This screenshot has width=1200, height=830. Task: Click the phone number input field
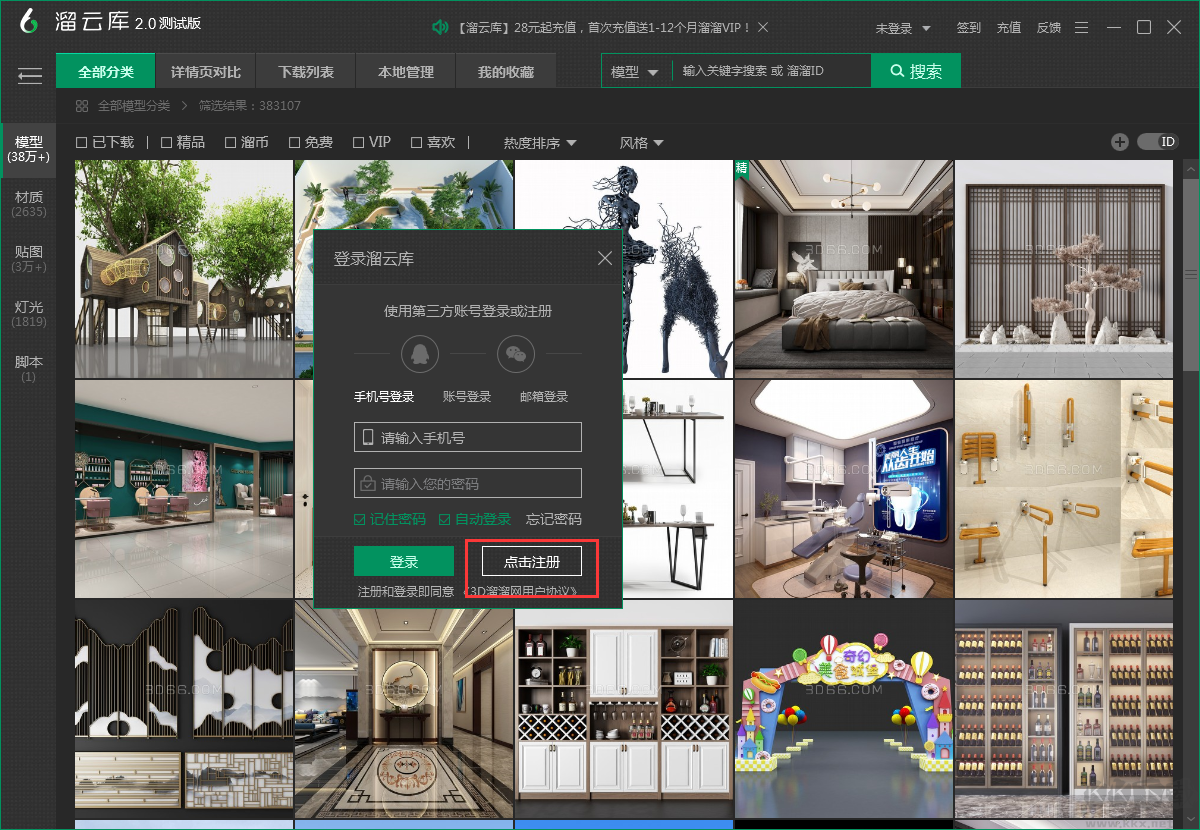(x=467, y=437)
